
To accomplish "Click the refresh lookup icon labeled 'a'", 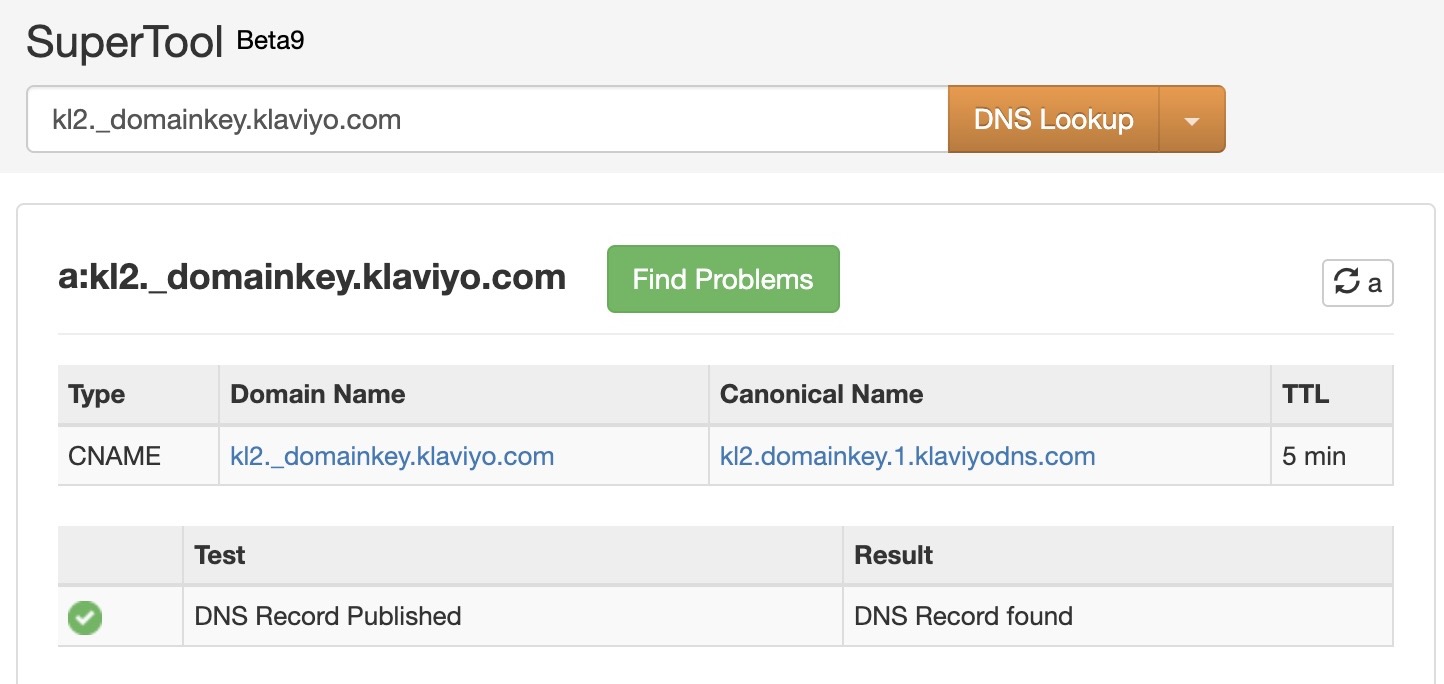I will pyautogui.click(x=1357, y=283).
